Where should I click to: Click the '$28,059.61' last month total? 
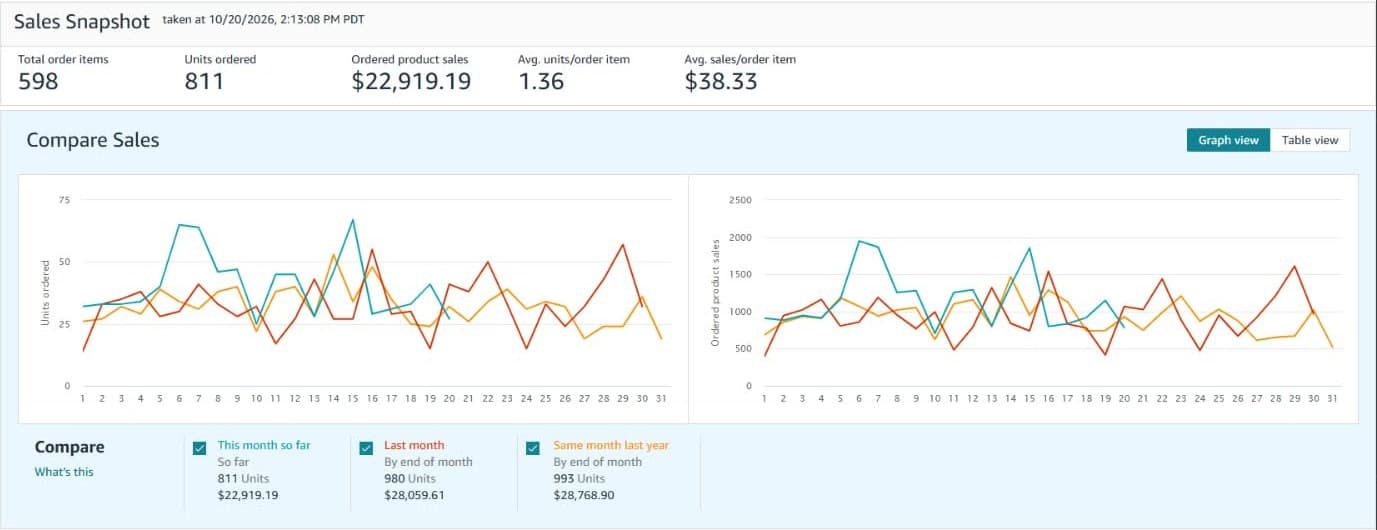coord(414,494)
